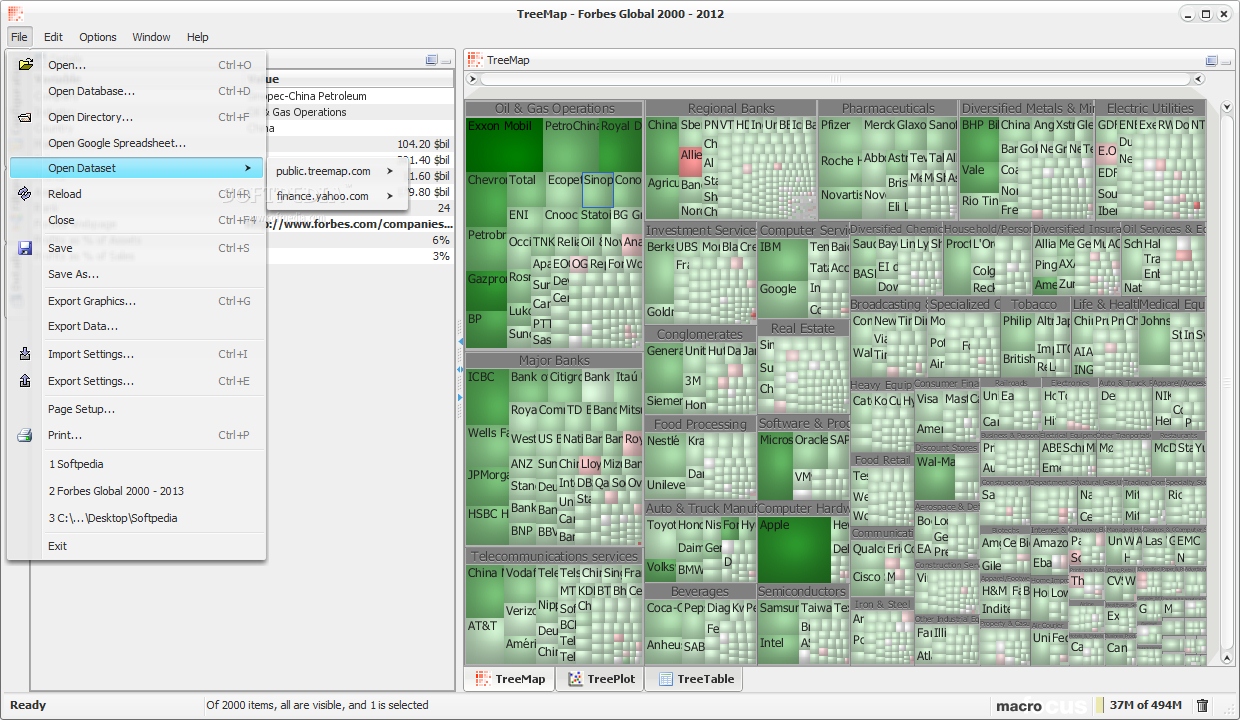This screenshot has height=720, width=1240.
Task: Open recent file Desktop\Softpedia path
Action: 136,518
